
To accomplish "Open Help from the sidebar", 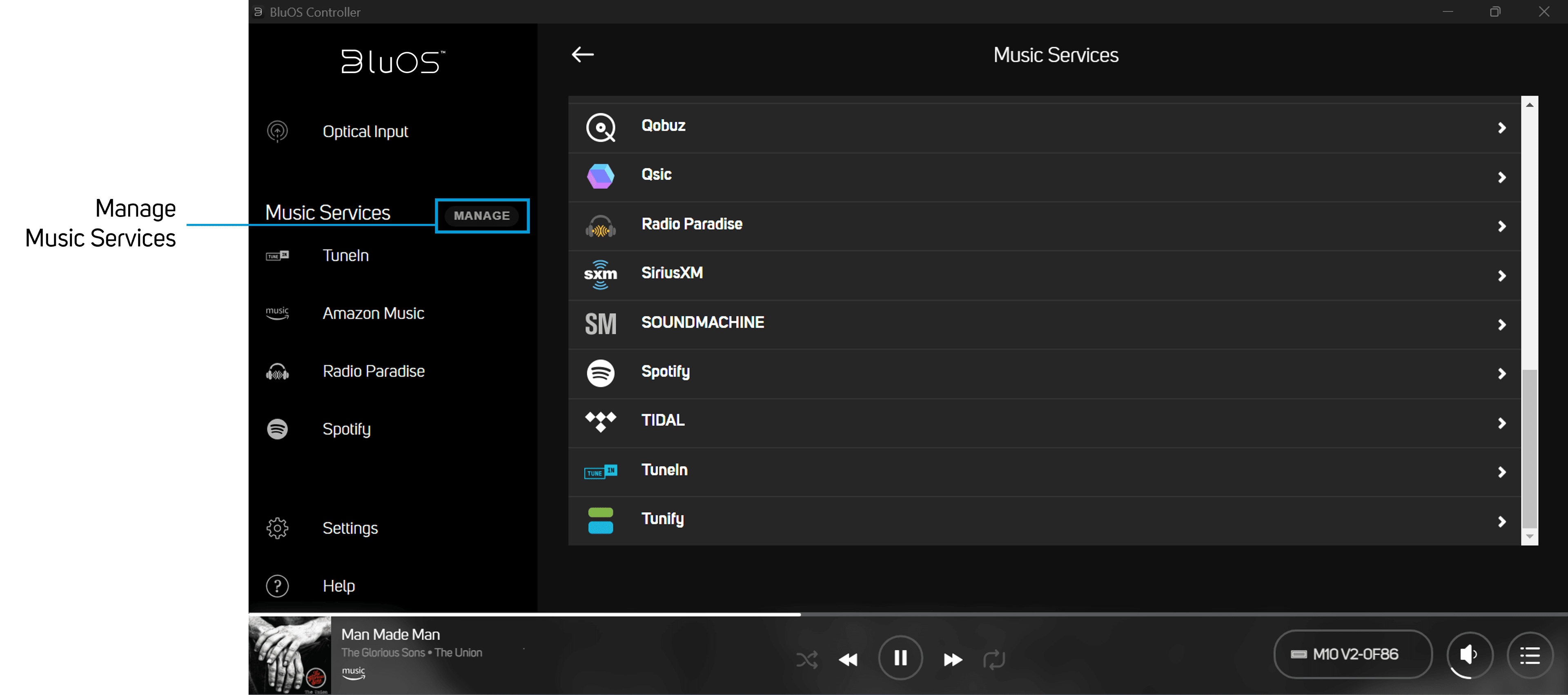I will (339, 586).
